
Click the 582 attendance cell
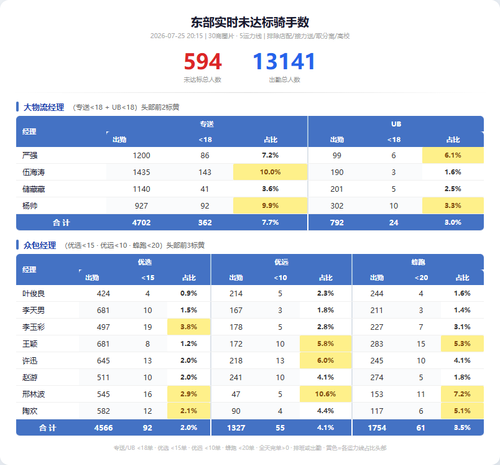point(103,411)
